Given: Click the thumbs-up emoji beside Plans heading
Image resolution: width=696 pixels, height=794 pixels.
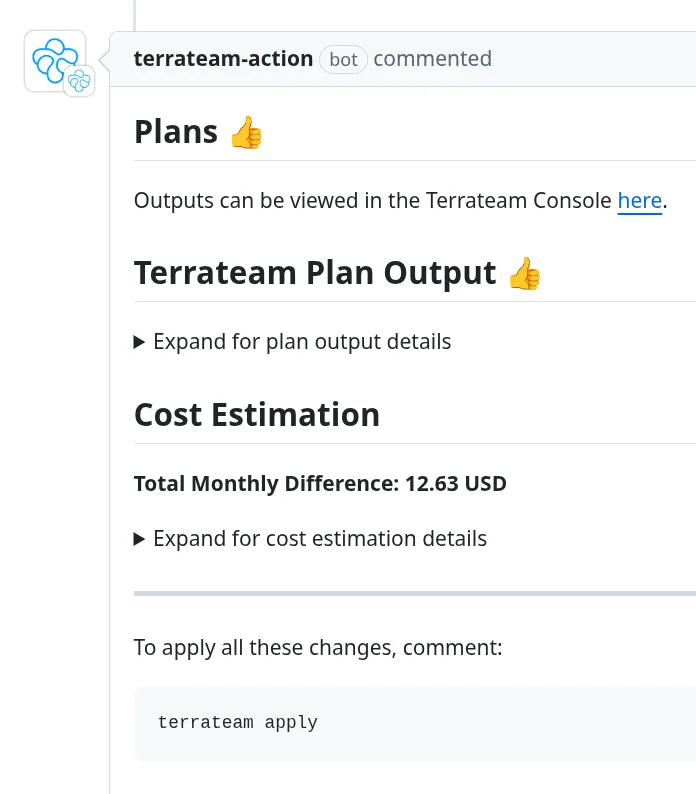Looking at the screenshot, I should coord(245,133).
